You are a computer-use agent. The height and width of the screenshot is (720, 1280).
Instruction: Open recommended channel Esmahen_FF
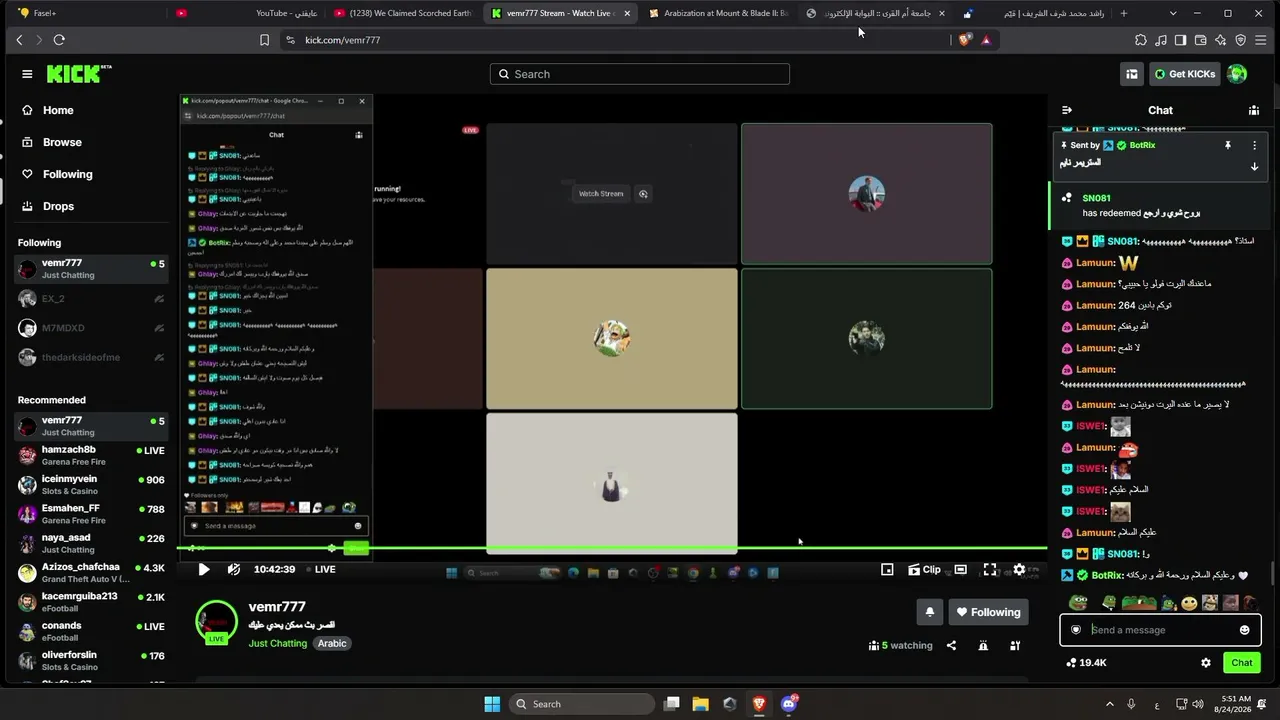[91, 514]
